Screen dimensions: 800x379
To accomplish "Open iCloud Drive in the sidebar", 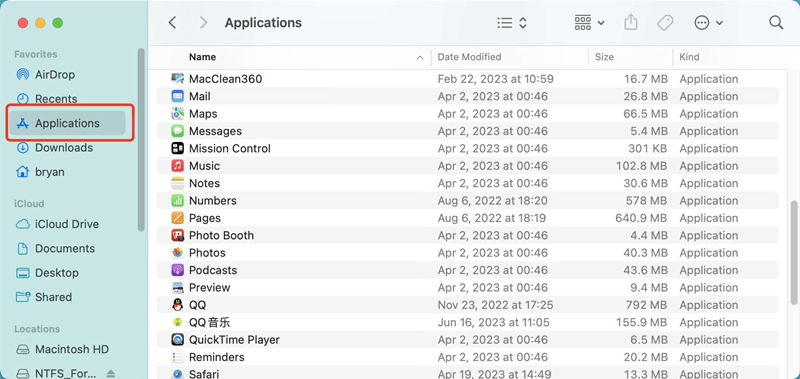I will point(67,224).
